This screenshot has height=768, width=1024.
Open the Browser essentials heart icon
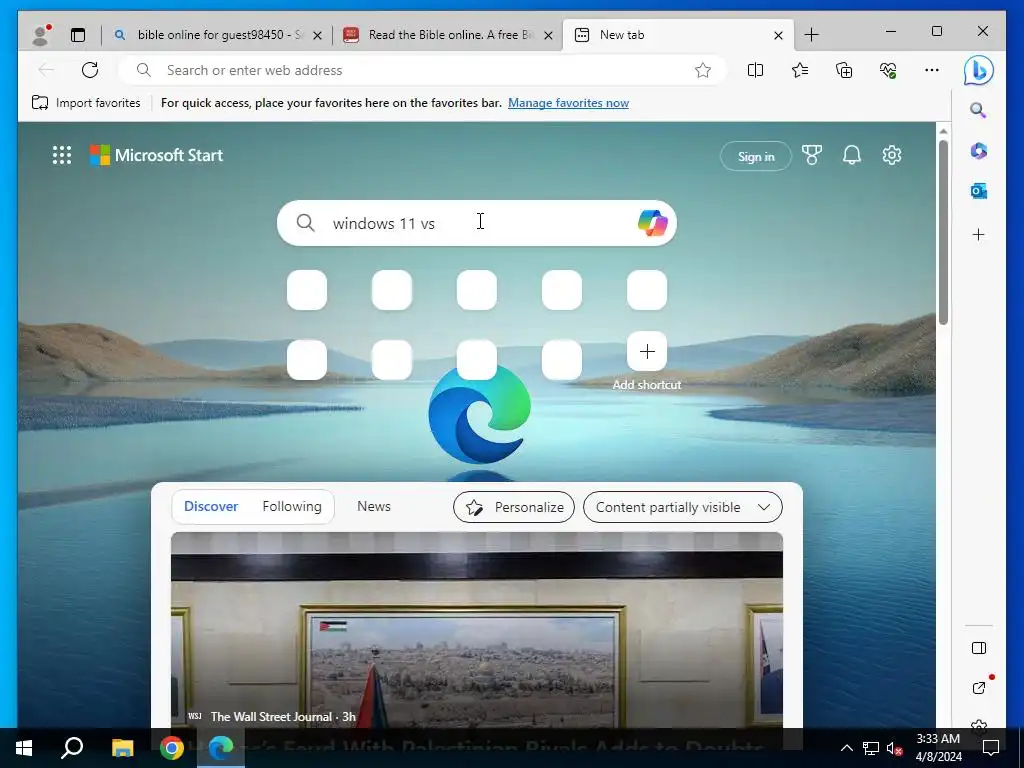pyautogui.click(x=888, y=70)
